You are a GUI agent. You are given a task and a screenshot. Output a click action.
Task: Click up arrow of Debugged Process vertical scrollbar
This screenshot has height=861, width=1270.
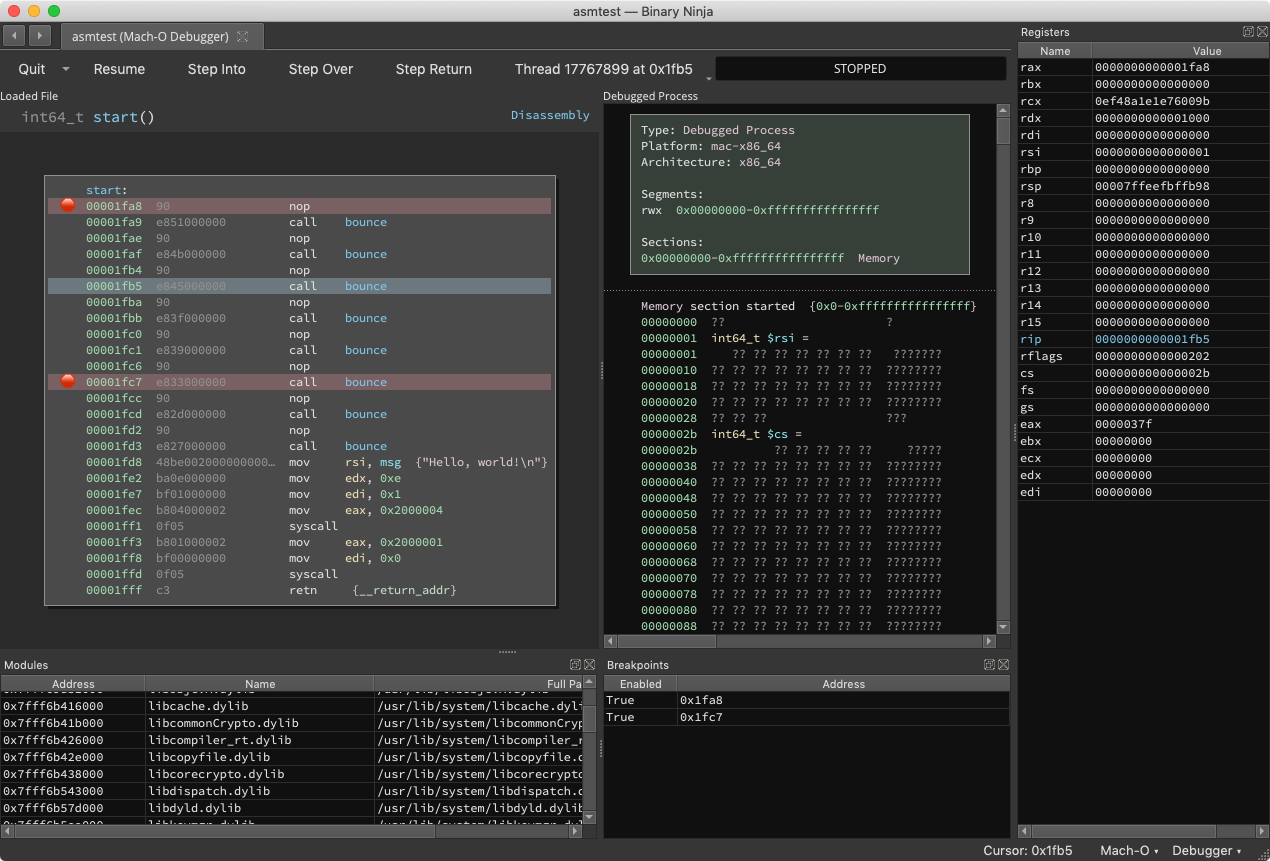coord(1003,110)
